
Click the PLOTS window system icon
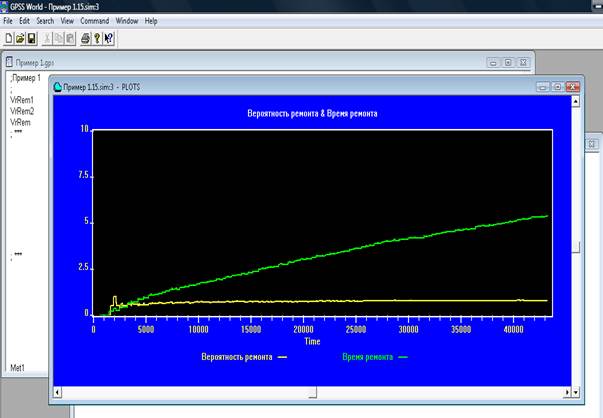point(58,87)
